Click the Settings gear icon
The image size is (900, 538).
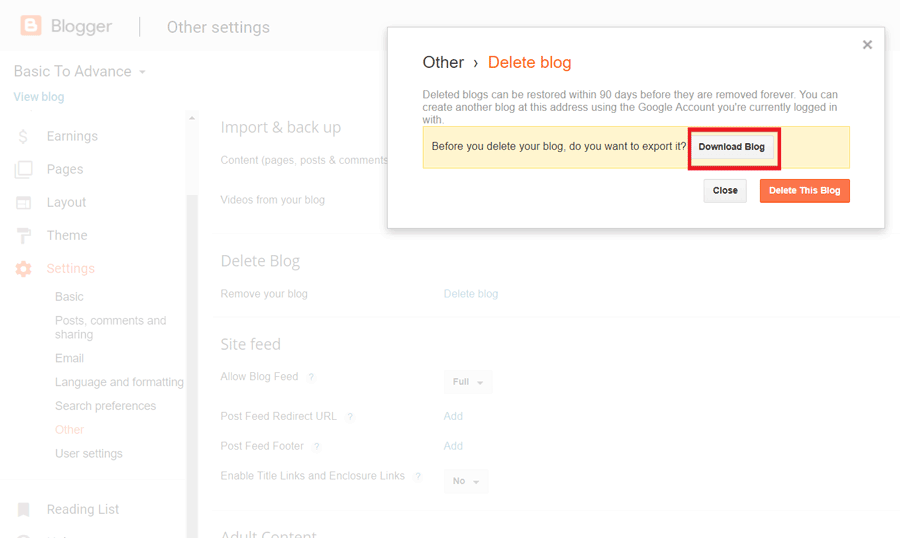[23, 269]
